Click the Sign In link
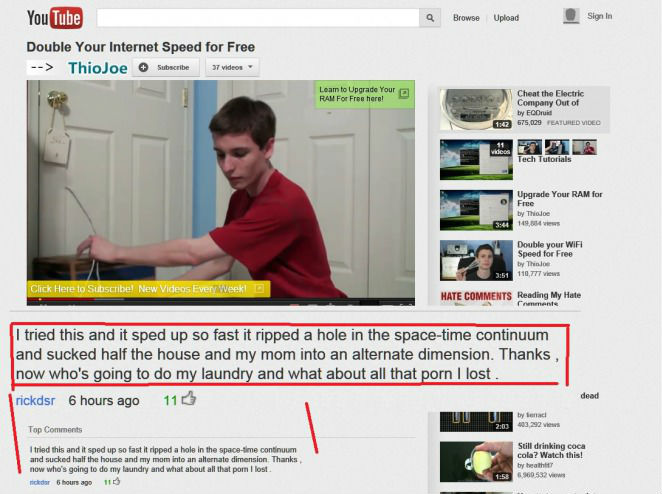The width and height of the screenshot is (662, 494). click(600, 16)
